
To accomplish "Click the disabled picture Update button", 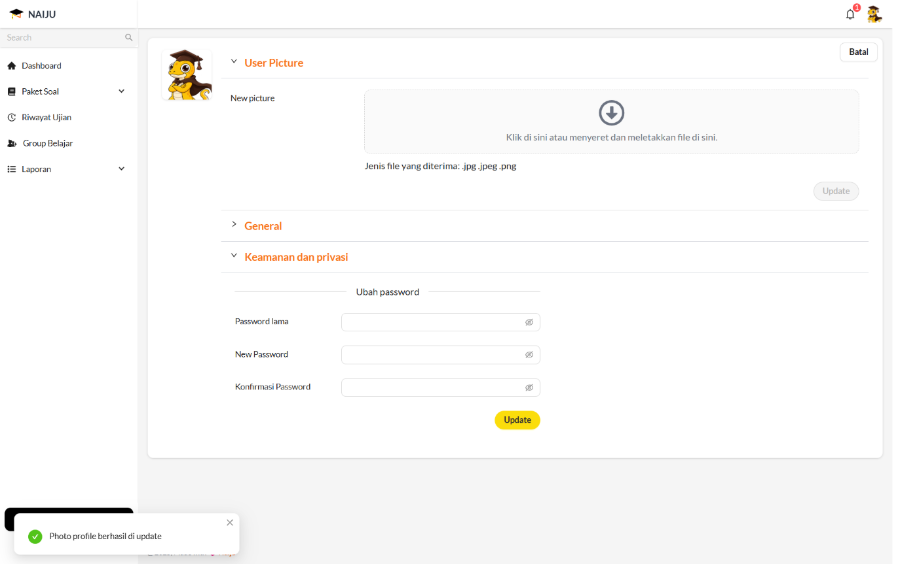I will (836, 191).
